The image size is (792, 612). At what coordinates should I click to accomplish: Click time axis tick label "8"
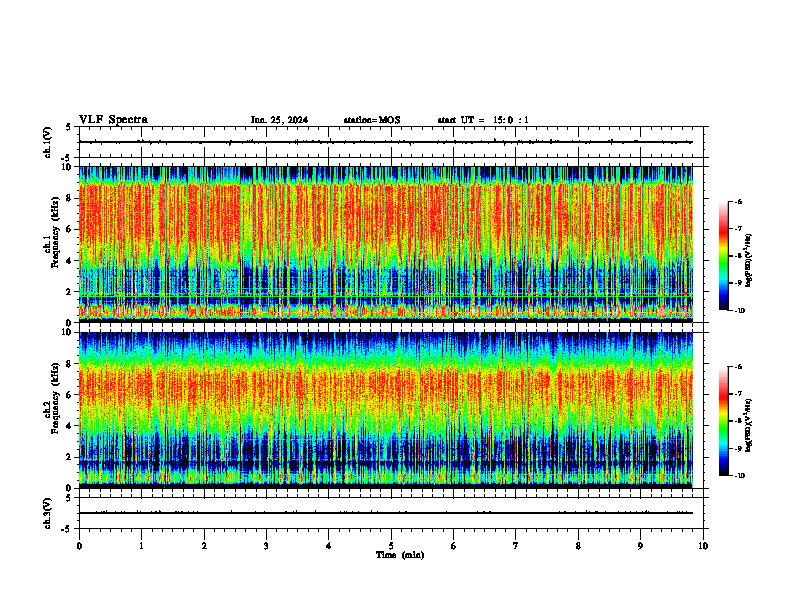coord(578,546)
